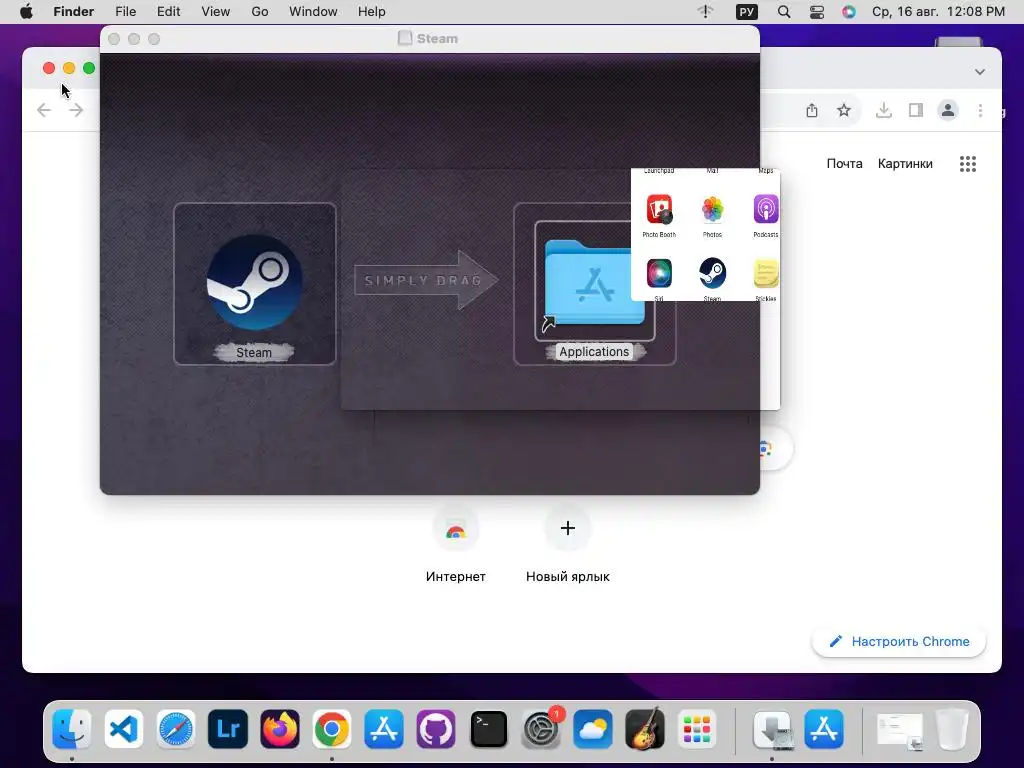Open the Help menu
1024x768 pixels.
[372, 12]
